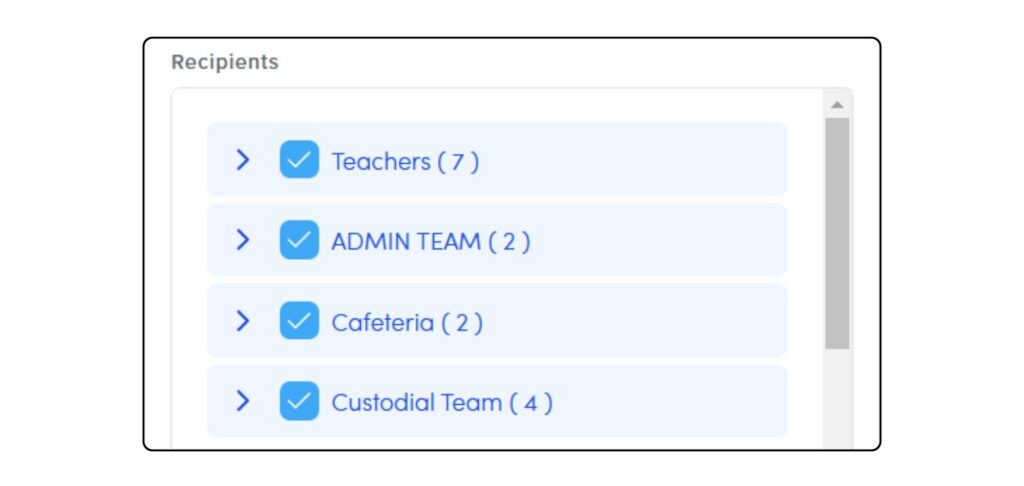Select the ADMIN TEAM label text
This screenshot has width=1024, height=486.
coord(405,241)
